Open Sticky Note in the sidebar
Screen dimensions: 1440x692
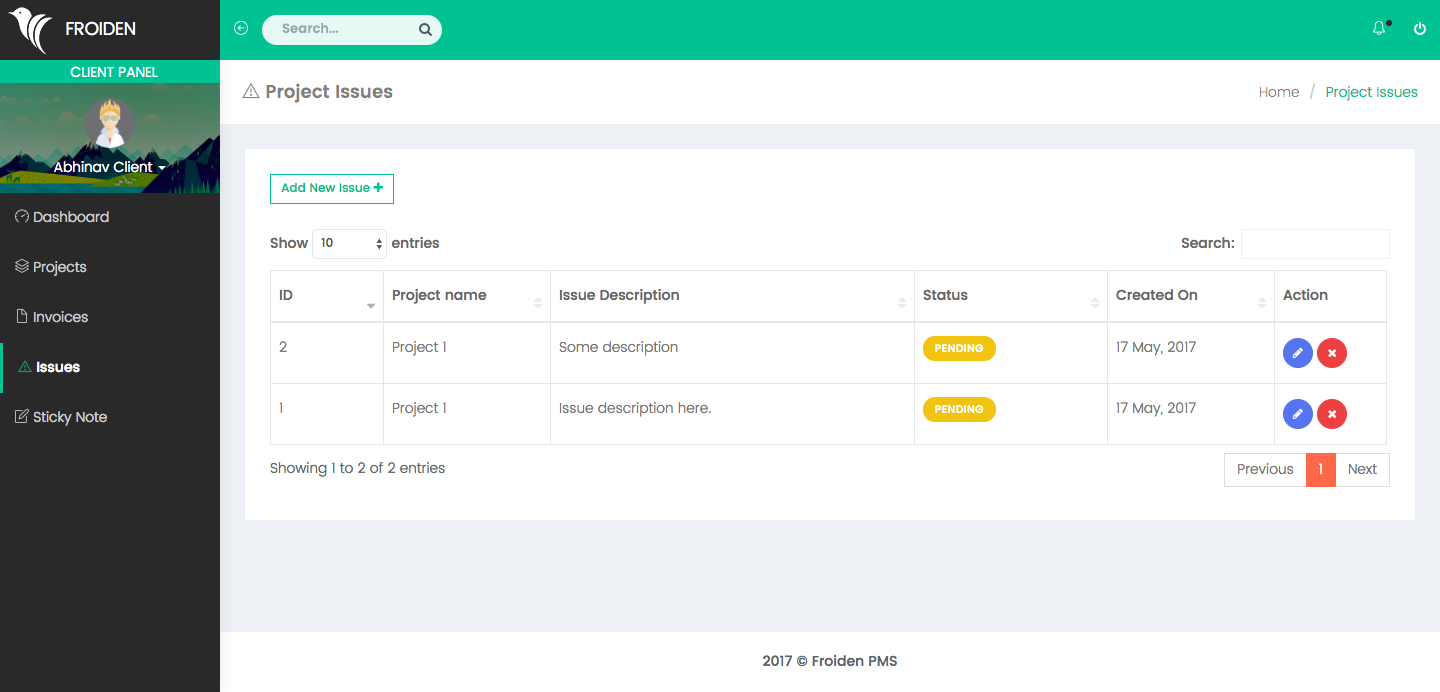click(x=69, y=417)
